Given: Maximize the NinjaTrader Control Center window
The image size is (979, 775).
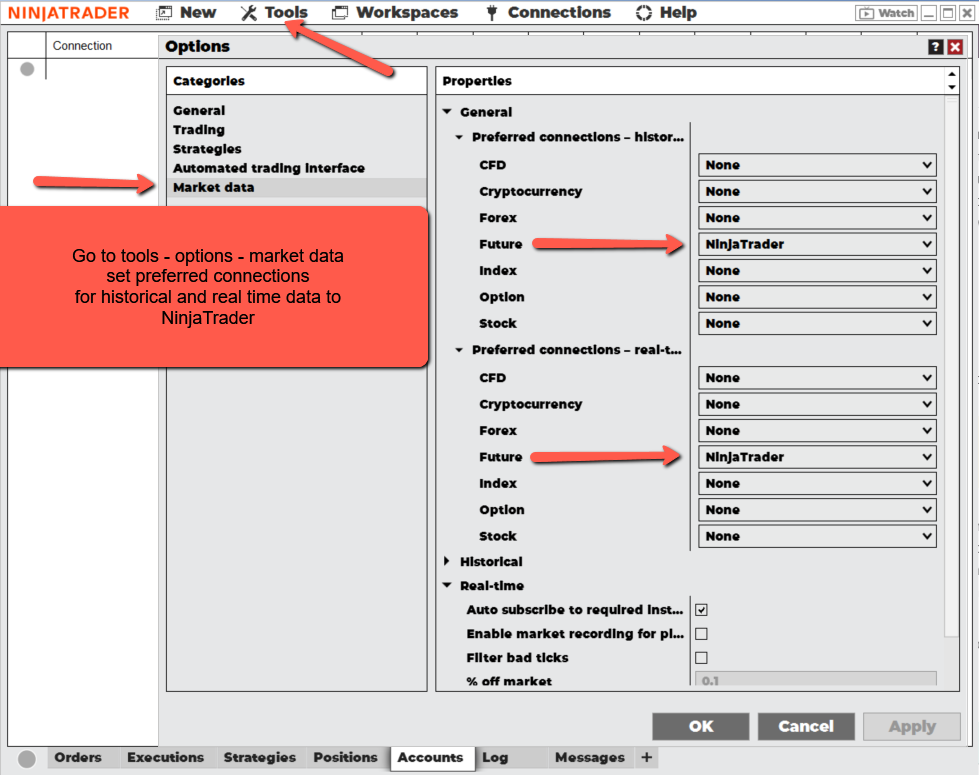Looking at the screenshot, I should point(948,13).
